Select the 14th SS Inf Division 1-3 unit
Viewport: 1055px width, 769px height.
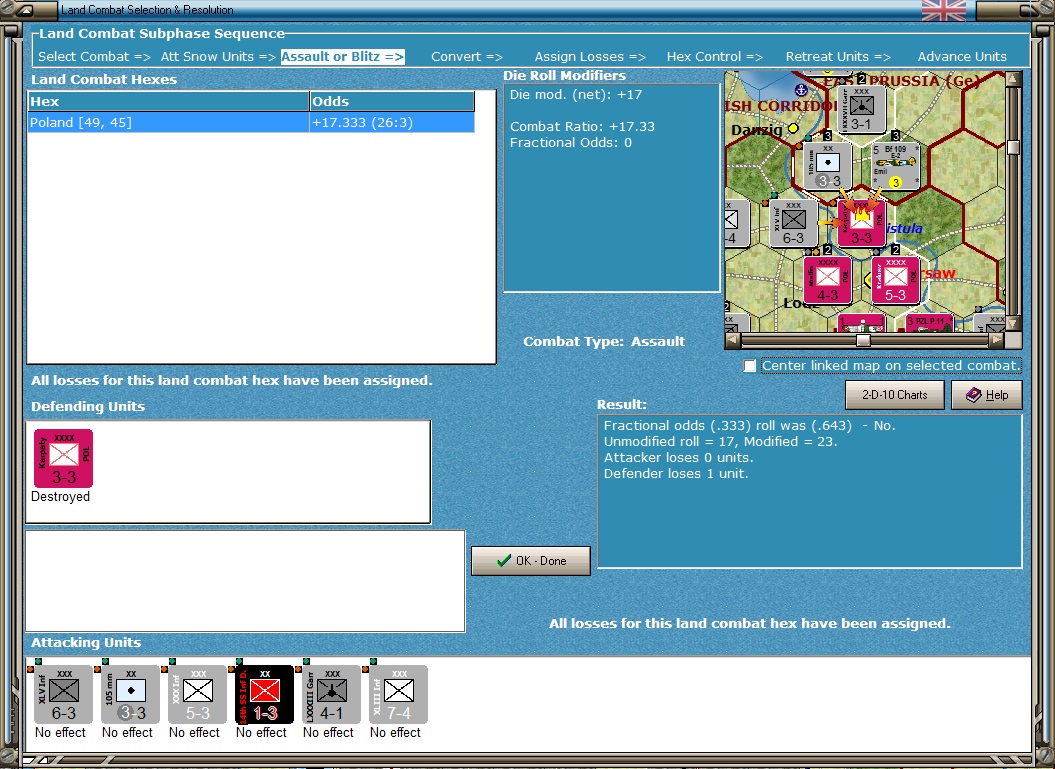click(264, 694)
